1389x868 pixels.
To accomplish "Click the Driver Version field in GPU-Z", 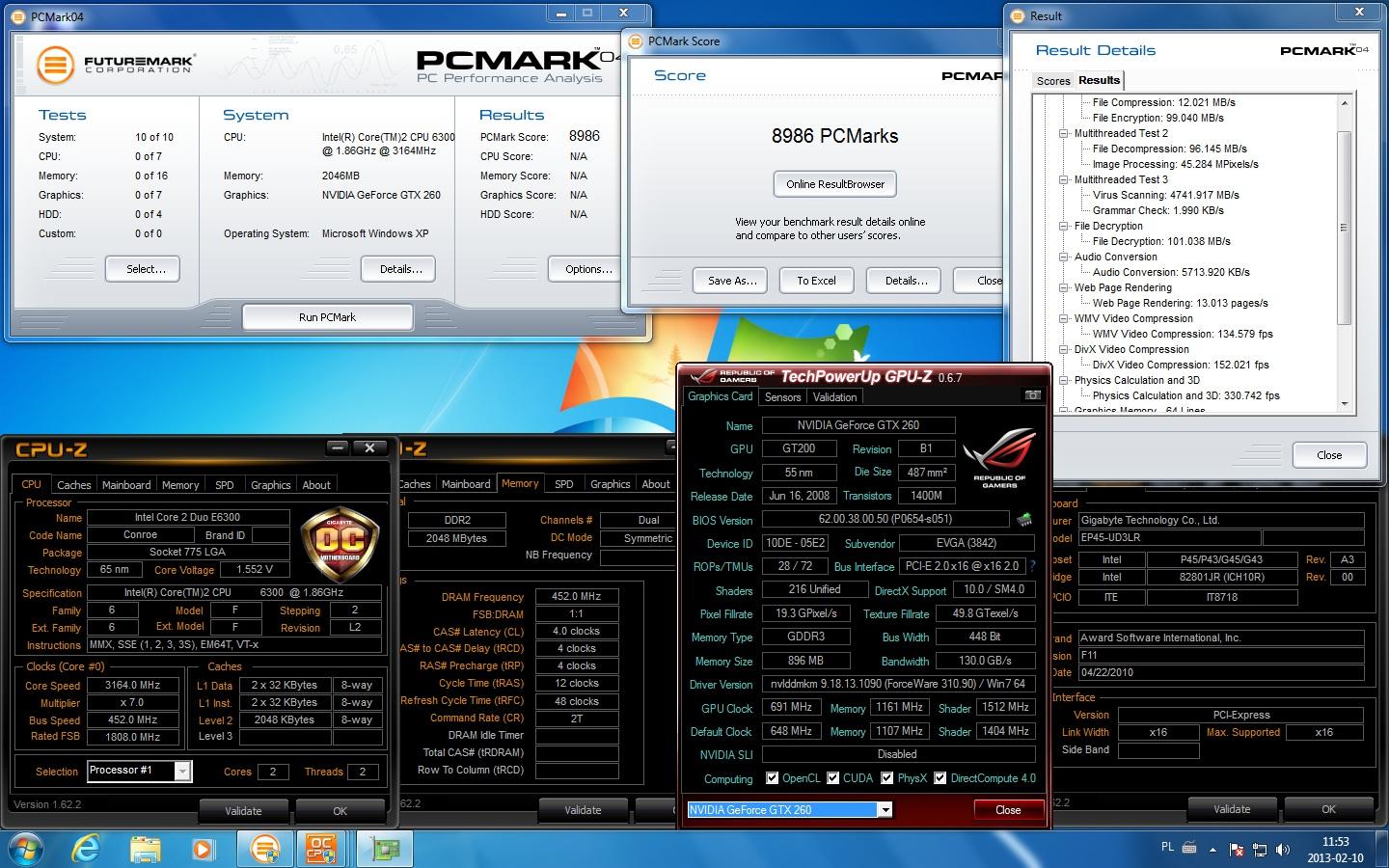I will (898, 684).
